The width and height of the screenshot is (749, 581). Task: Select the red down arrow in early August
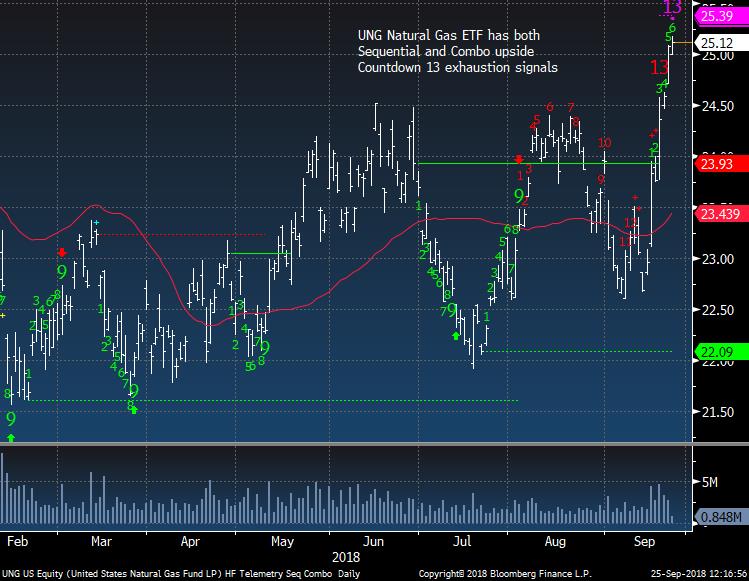point(519,158)
